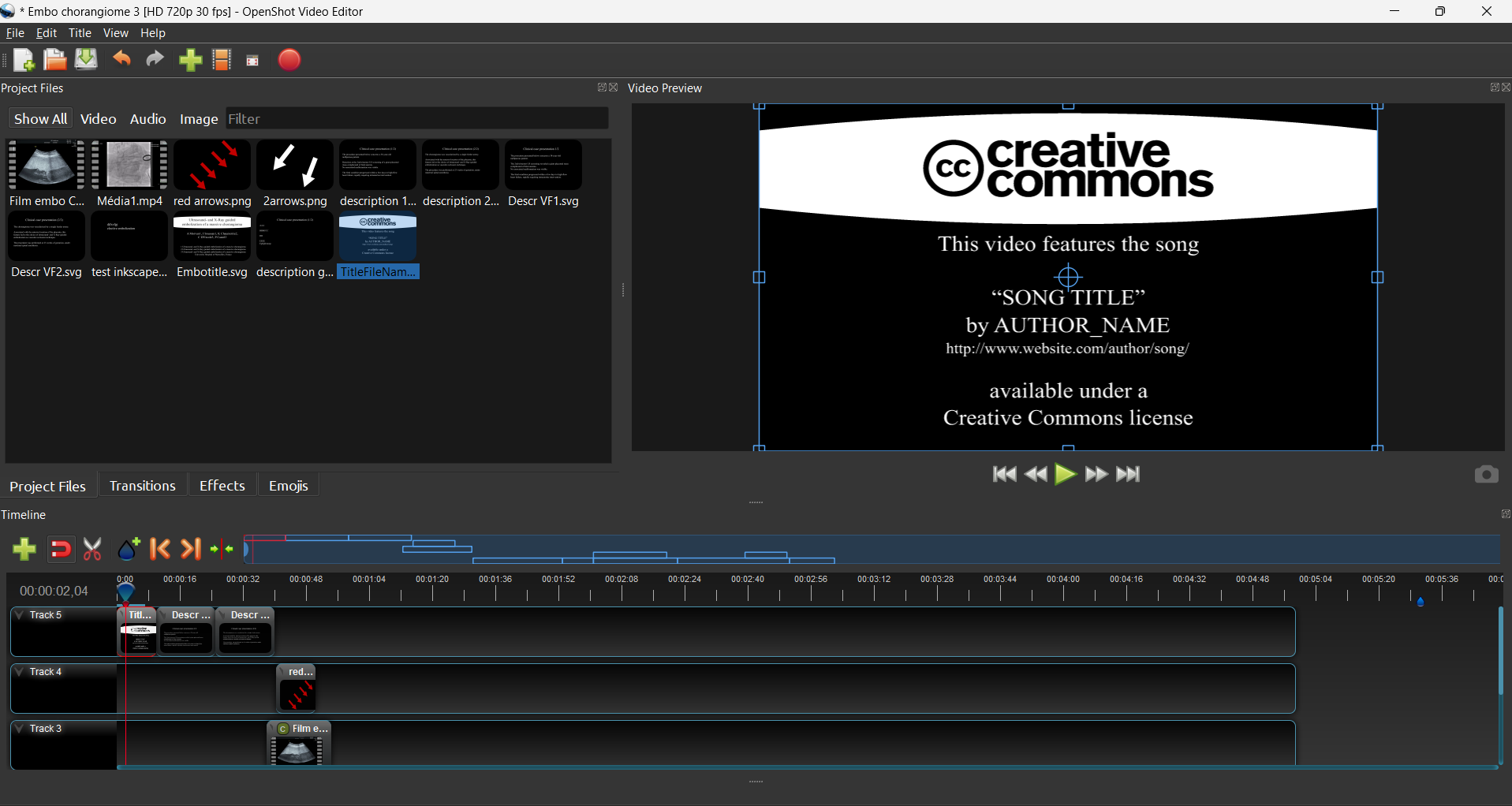Screen dimensions: 1512x806
Task: Collapse Track 4 with its chevron
Action: point(18,671)
